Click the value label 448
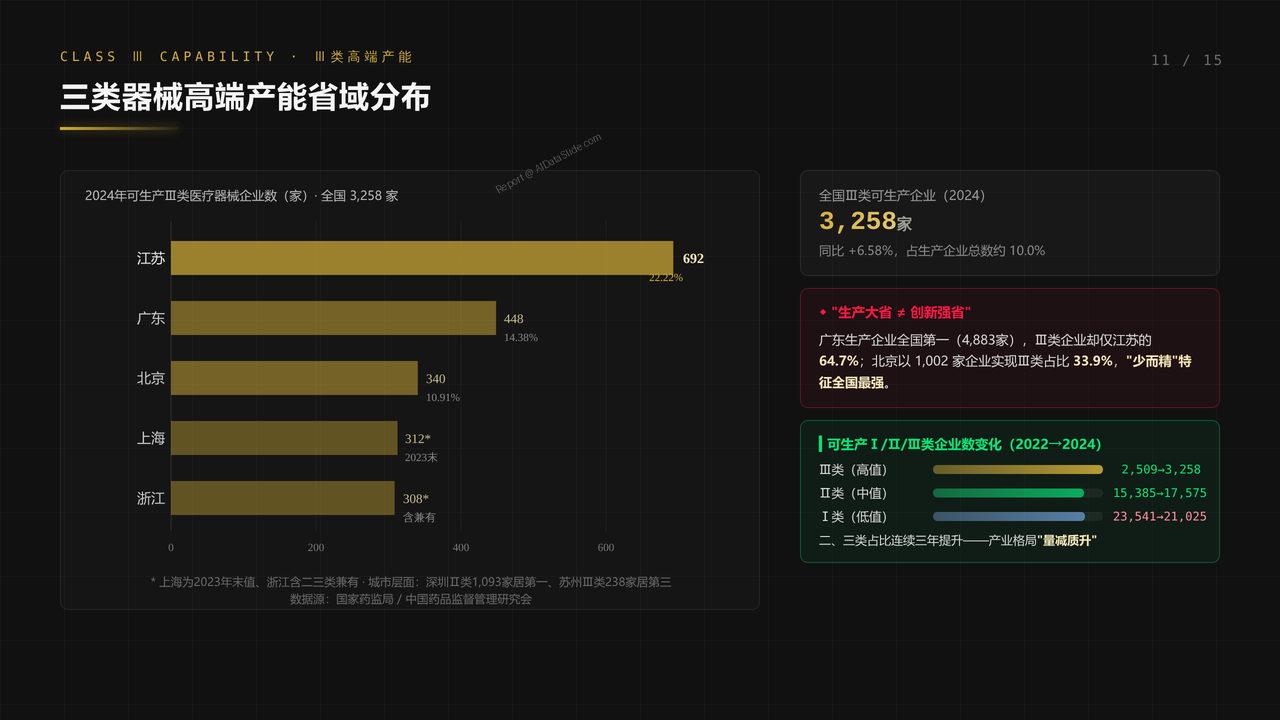Viewport: 1280px width, 720px height. [x=514, y=319]
